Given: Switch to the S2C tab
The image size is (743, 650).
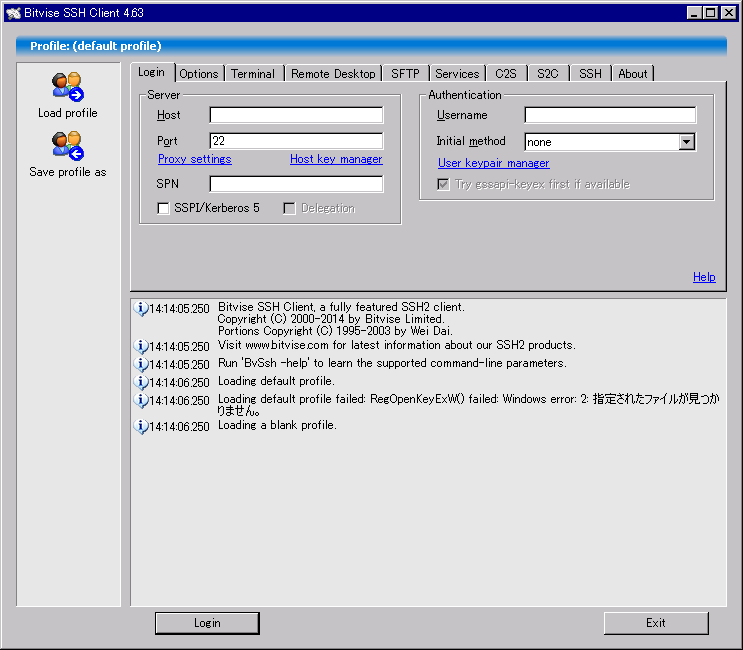Looking at the screenshot, I should [548, 74].
